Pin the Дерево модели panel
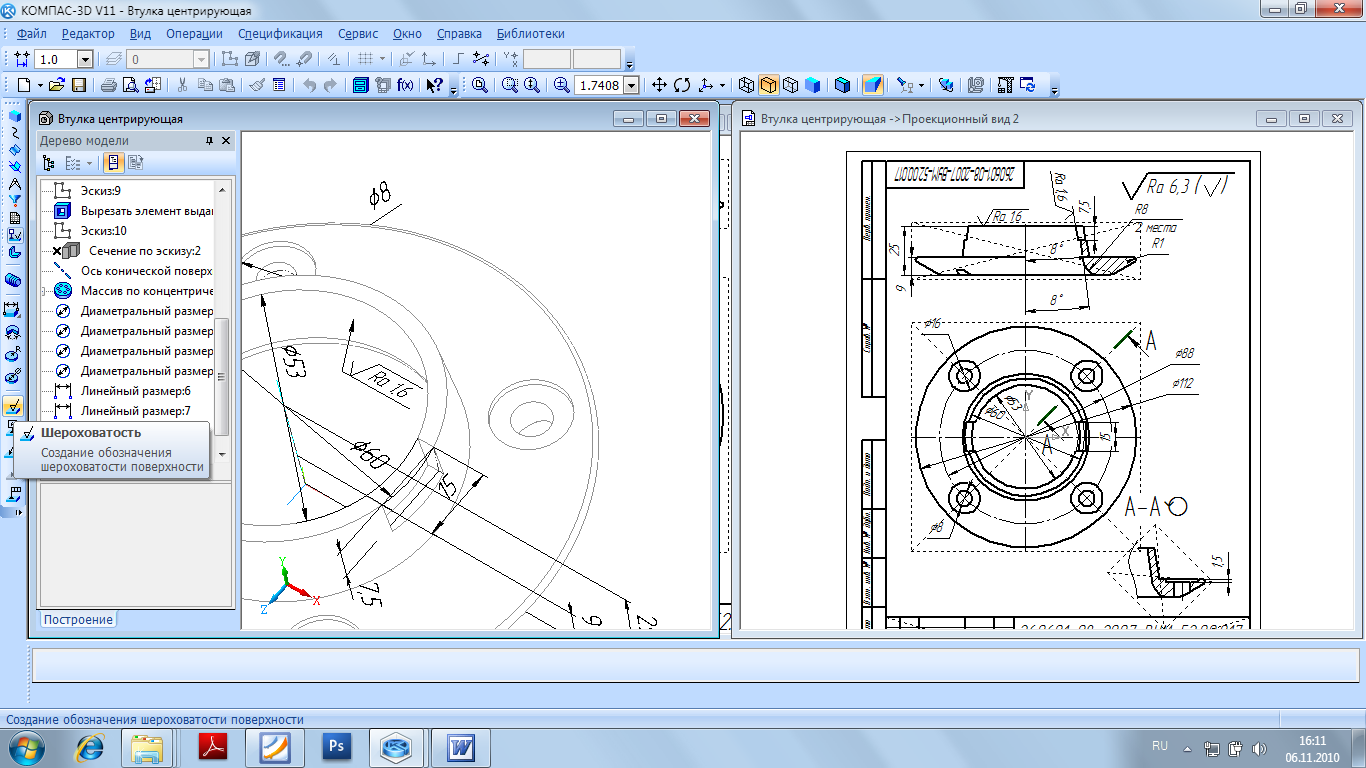The image size is (1366, 768). 209,140
